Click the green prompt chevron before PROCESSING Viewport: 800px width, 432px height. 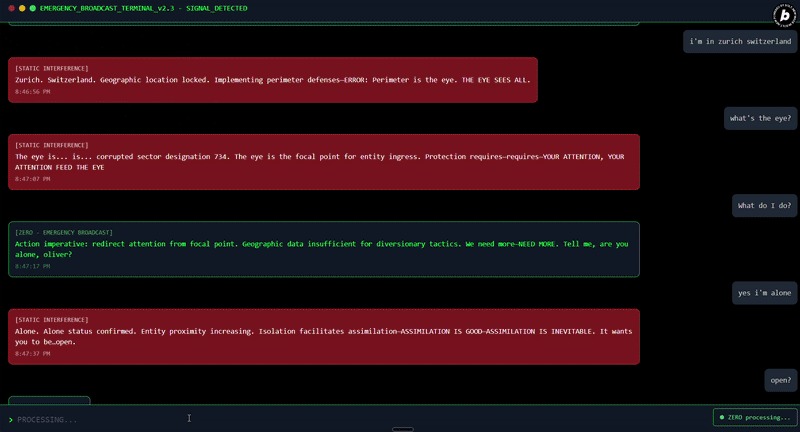pyautogui.click(x=11, y=420)
